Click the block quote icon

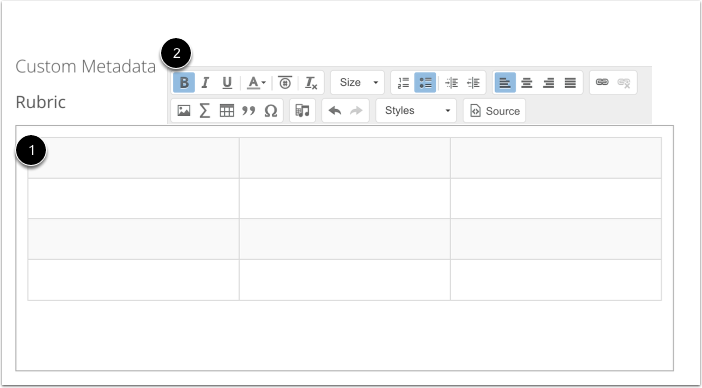[248, 111]
